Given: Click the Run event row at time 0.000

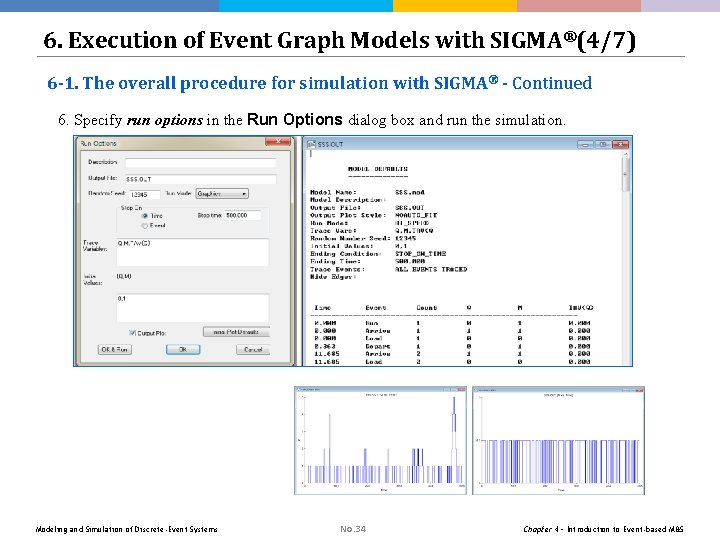Looking at the screenshot, I should click(x=452, y=323).
